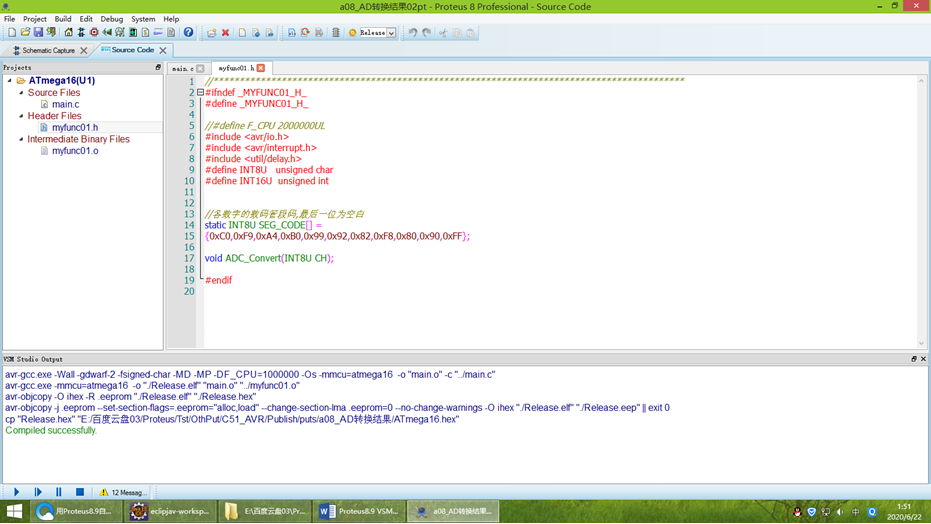Close the Source Code module tab
This screenshot has width=931, height=524.
click(163, 50)
